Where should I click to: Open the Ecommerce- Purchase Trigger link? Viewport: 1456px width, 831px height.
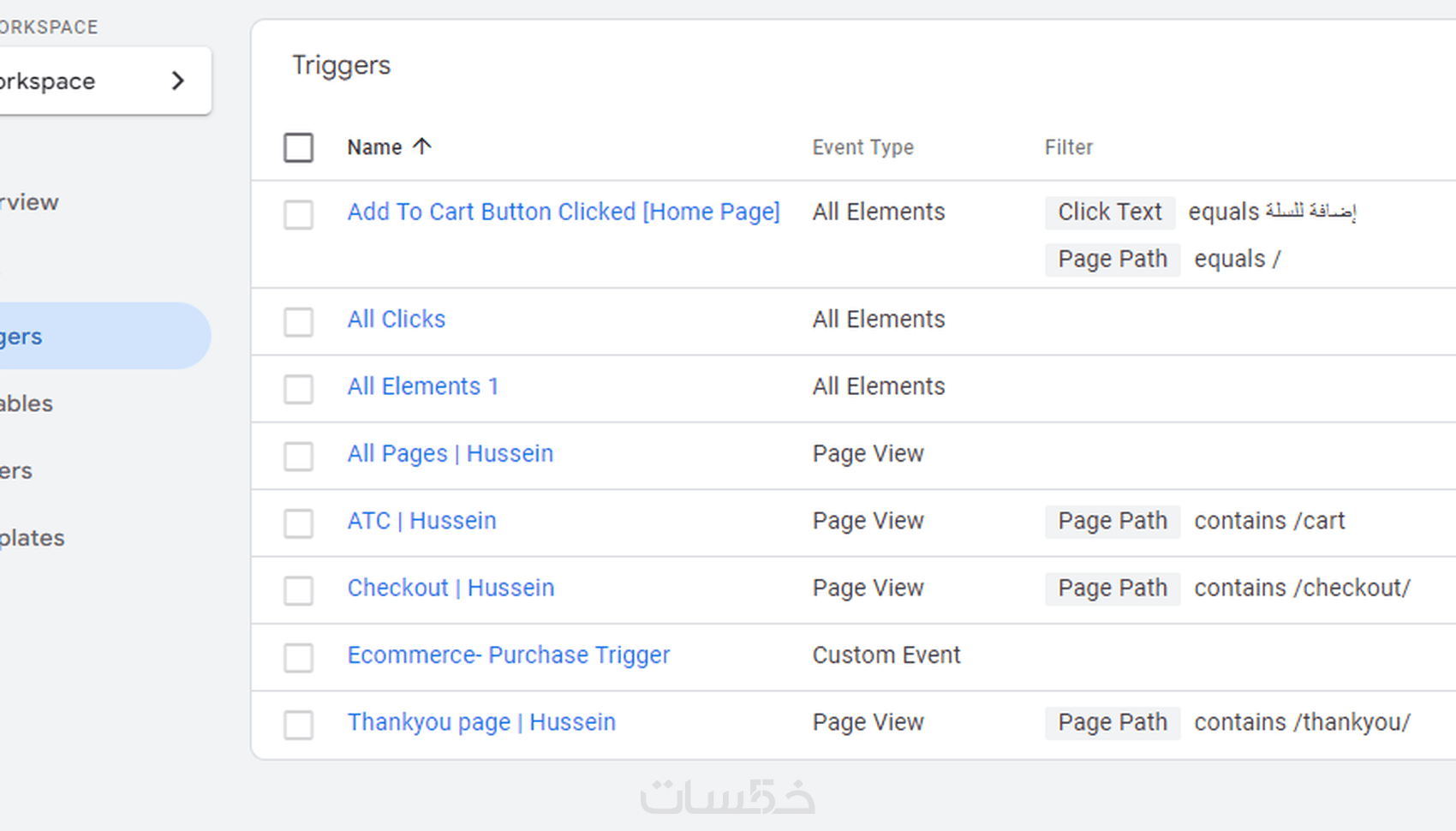click(509, 655)
